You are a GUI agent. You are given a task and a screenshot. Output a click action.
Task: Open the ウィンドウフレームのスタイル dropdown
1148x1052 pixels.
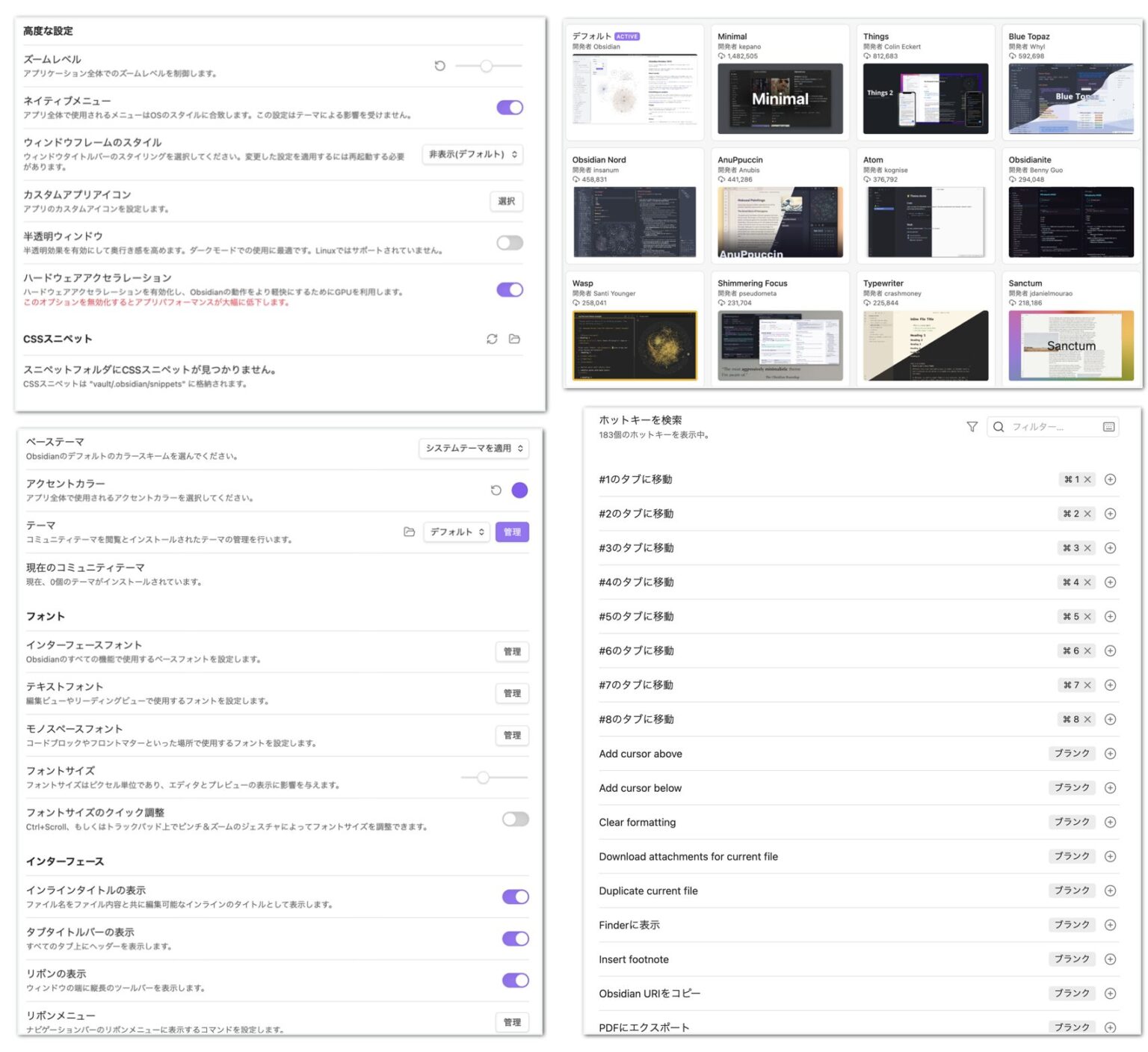[472, 155]
